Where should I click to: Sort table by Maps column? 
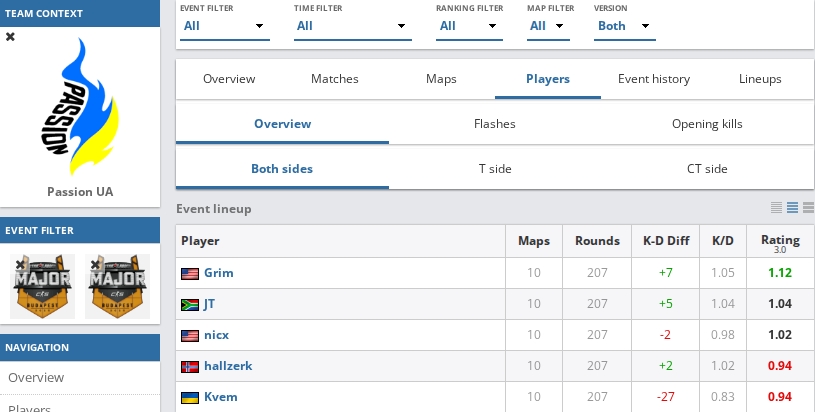(x=534, y=241)
